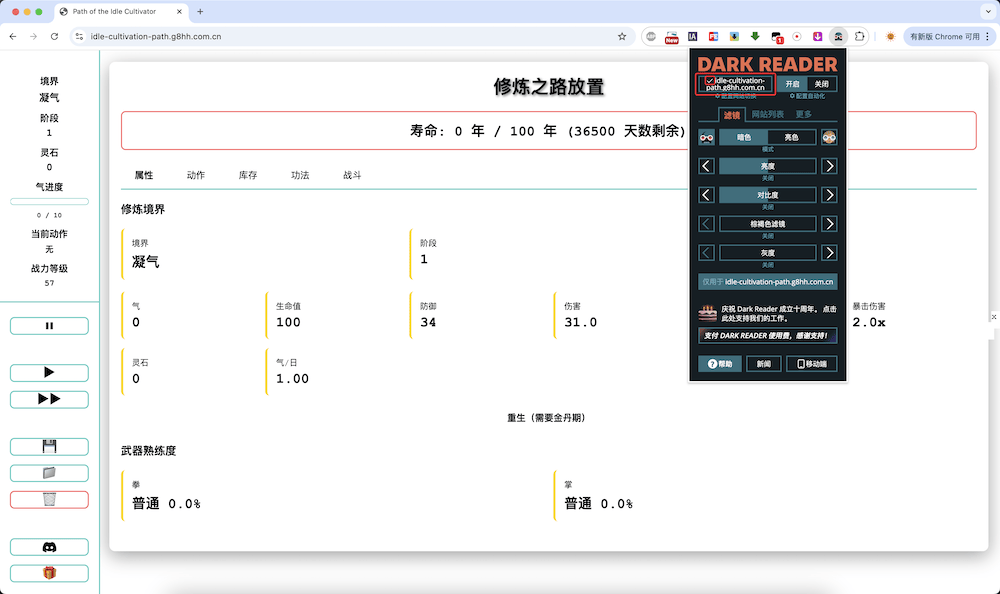Viewport: 1000px width, 594px height.
Task: Decrease 对比度 contrast with left arrow
Action: [x=706, y=195]
